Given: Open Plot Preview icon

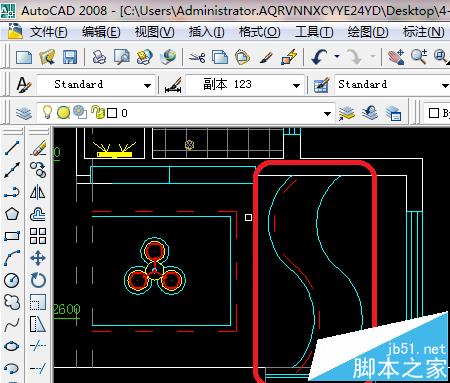Looking at the screenshot, I should coord(122,57).
